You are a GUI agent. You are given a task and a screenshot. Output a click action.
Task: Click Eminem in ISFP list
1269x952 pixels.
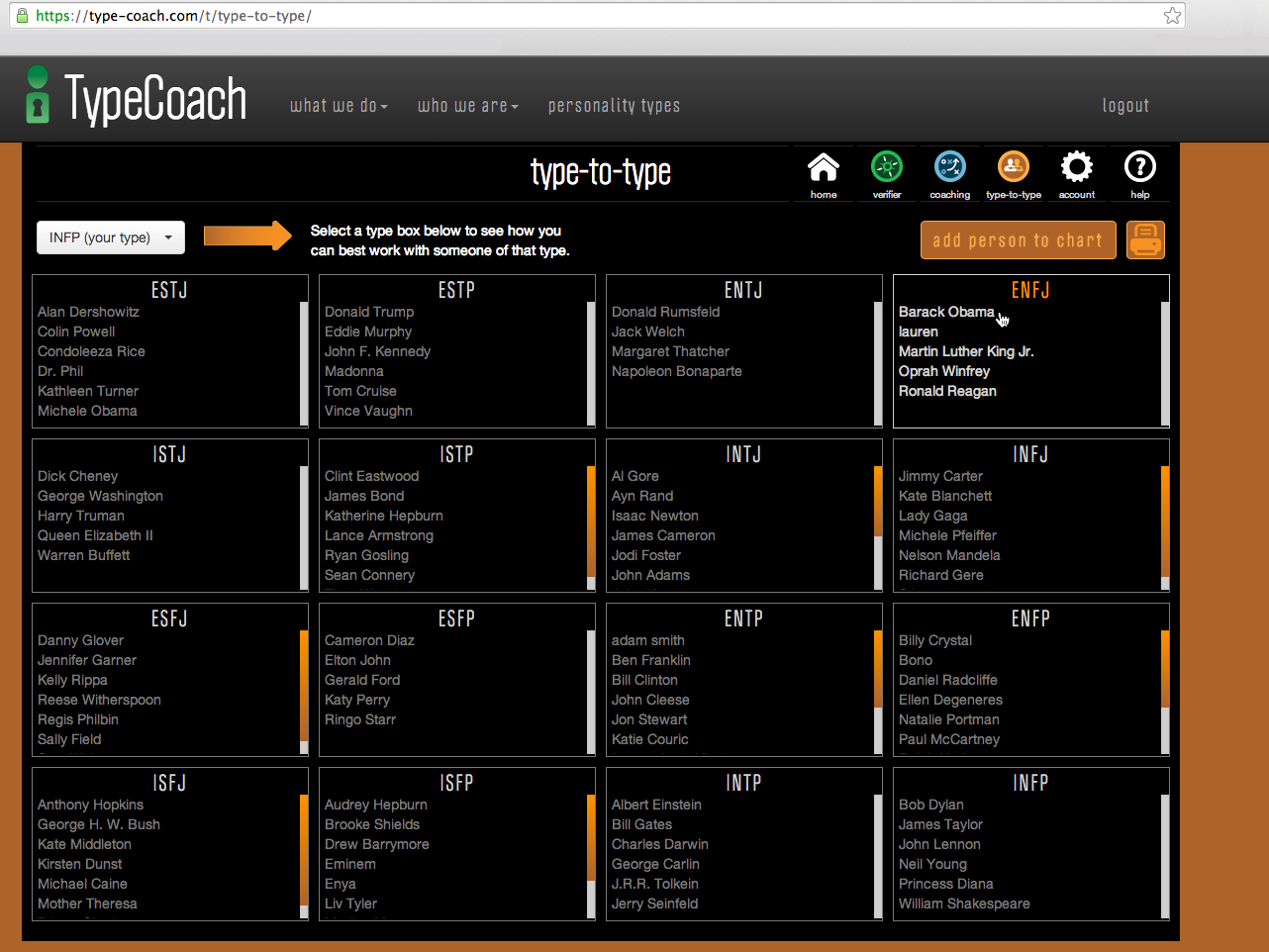pyautogui.click(x=350, y=864)
